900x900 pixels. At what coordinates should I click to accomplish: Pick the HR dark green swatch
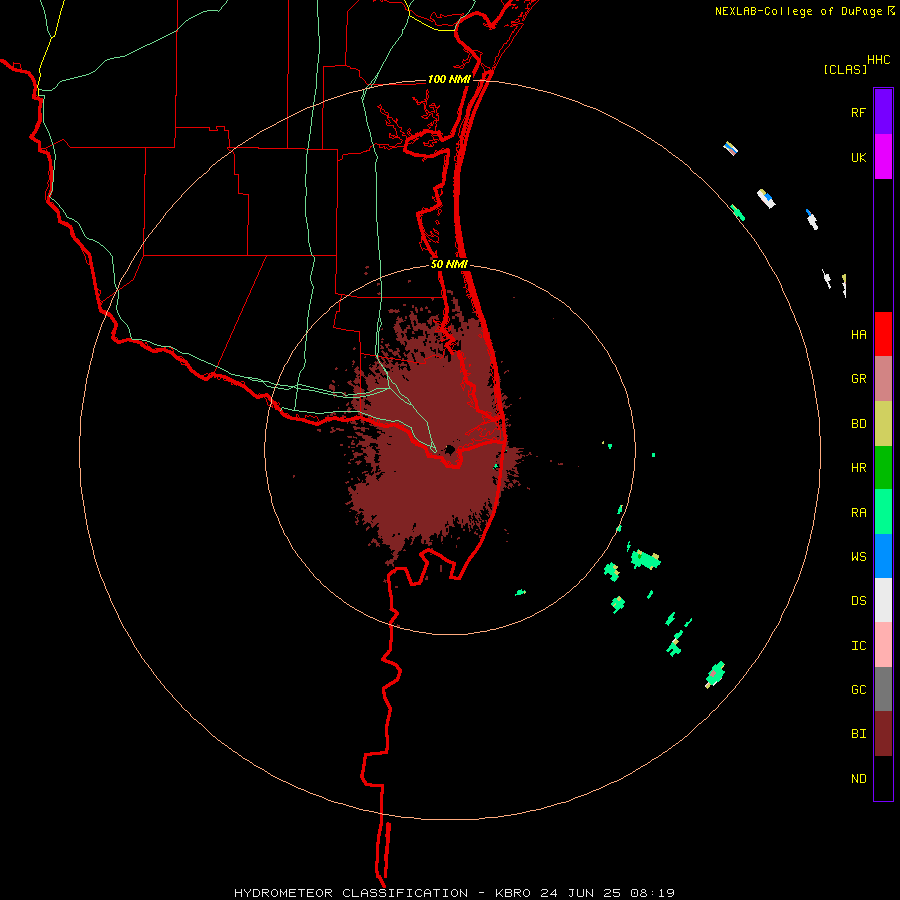click(883, 468)
